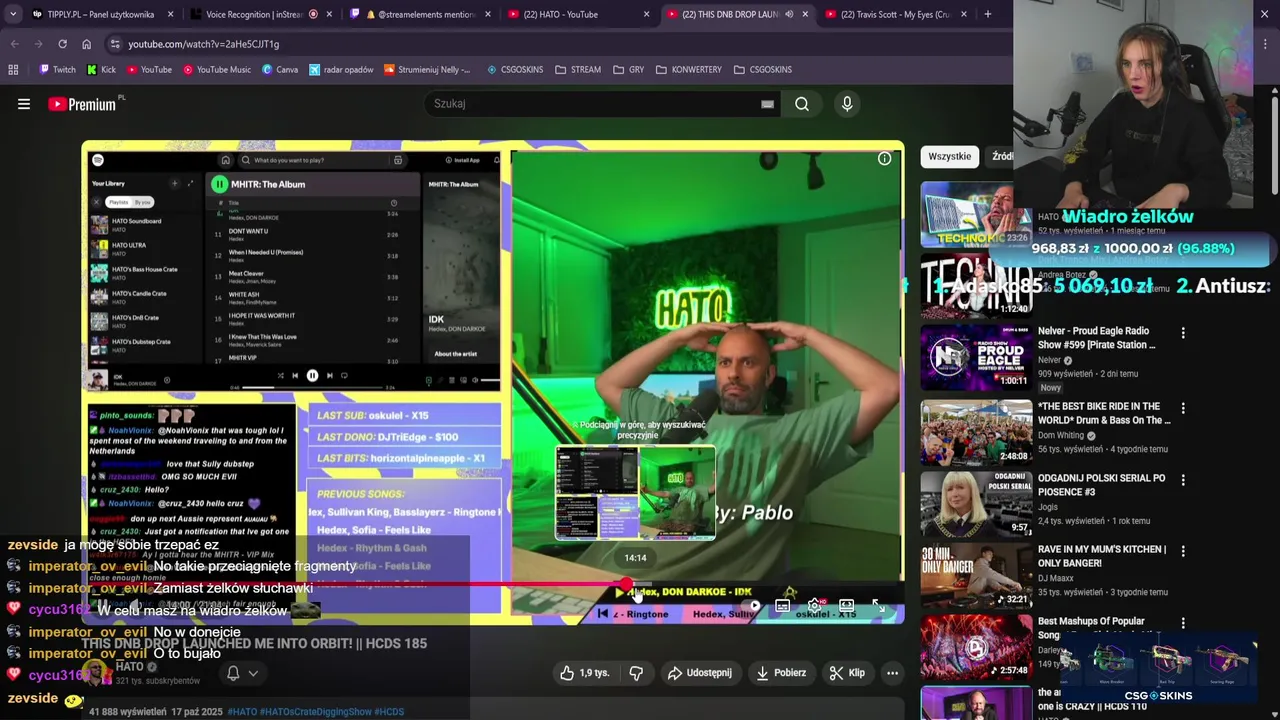Click the Klip button

(847, 673)
